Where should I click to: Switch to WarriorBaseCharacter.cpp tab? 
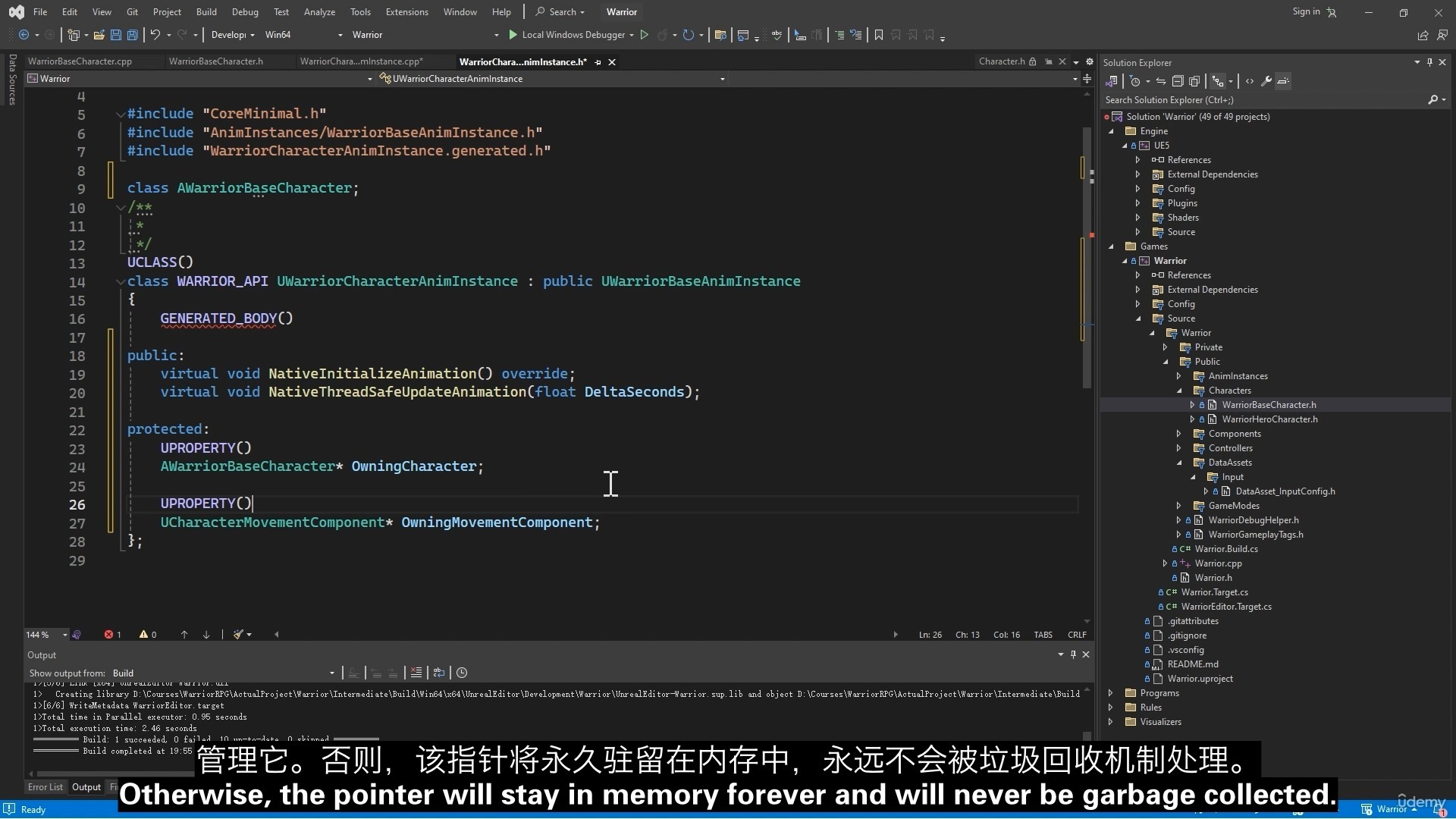80,61
